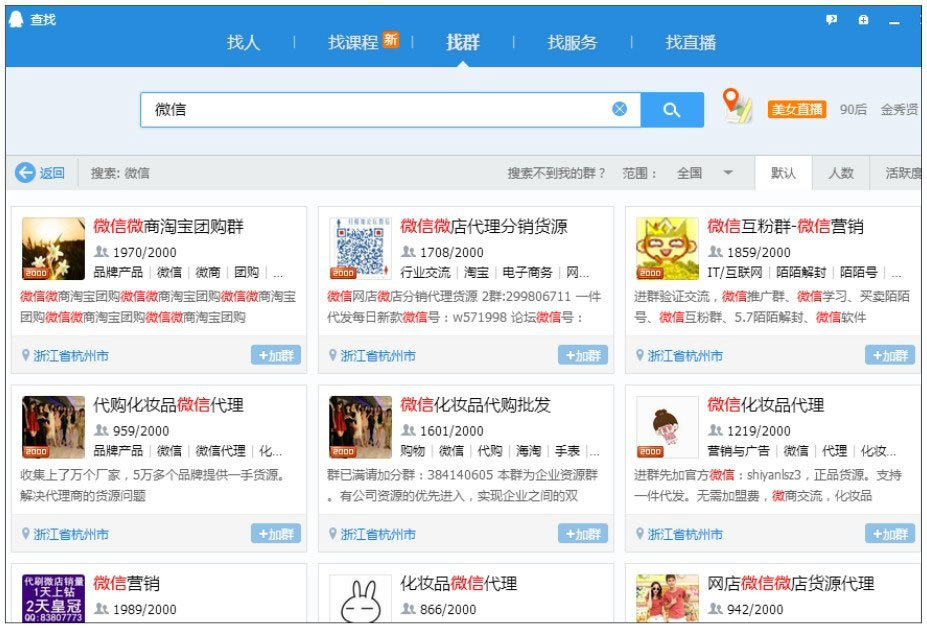The height and width of the screenshot is (628, 927).
Task: Sort results by 默认 tab
Action: click(x=783, y=173)
